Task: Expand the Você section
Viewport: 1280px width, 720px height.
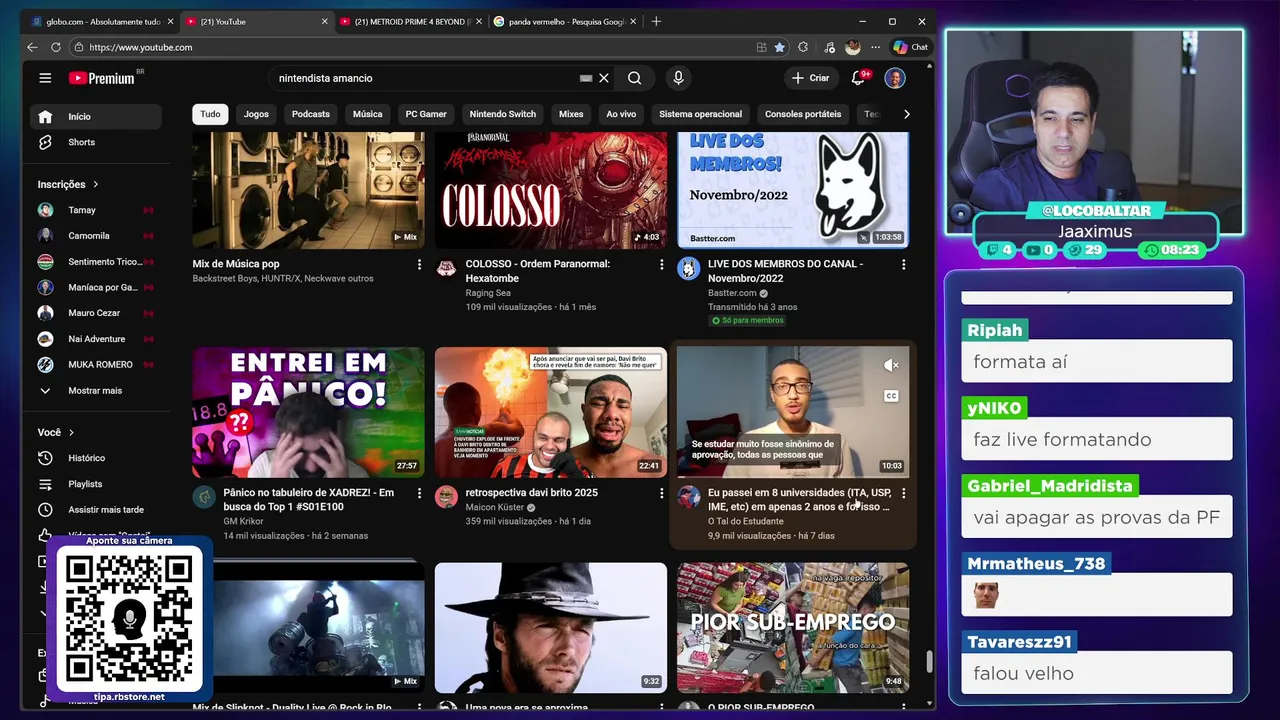Action: coord(56,432)
